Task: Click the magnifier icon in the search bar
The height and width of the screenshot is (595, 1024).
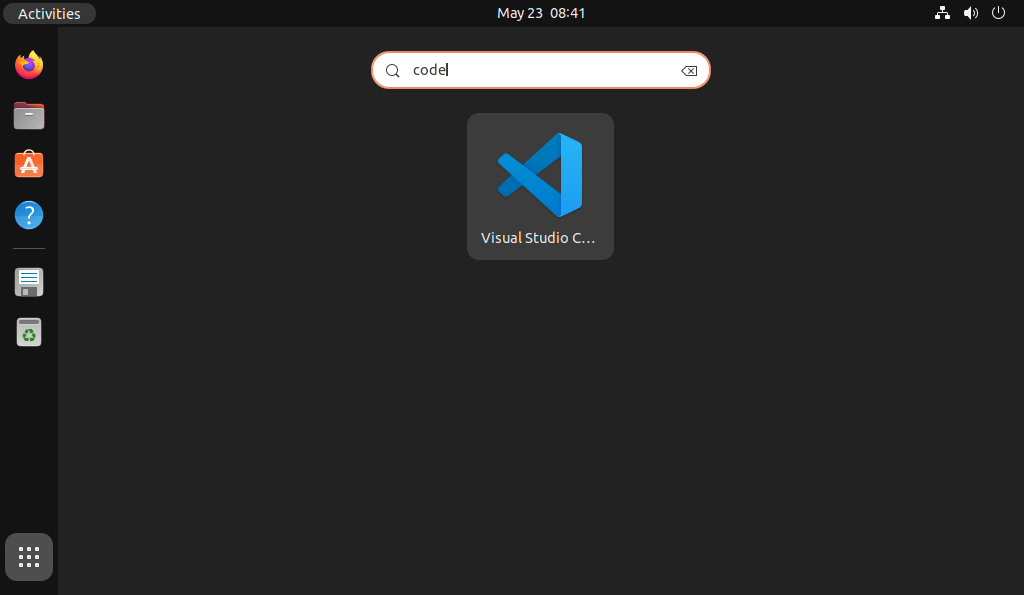Action: pyautogui.click(x=392, y=70)
